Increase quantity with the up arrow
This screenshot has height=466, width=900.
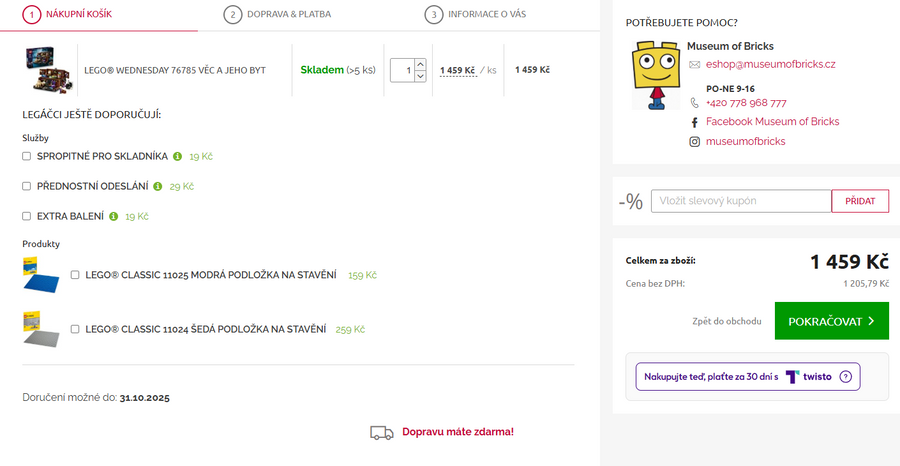[420, 64]
